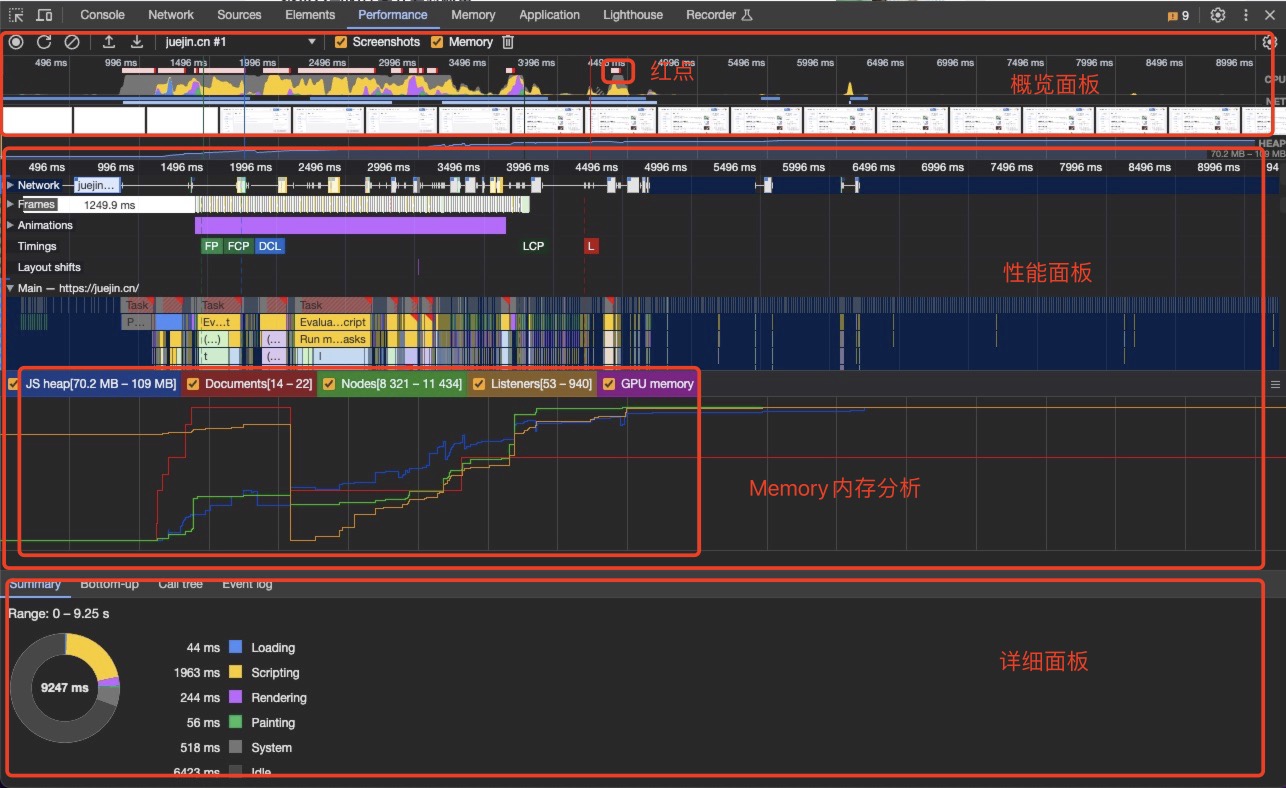
Task: Expand the Network track
Action: coord(11,185)
